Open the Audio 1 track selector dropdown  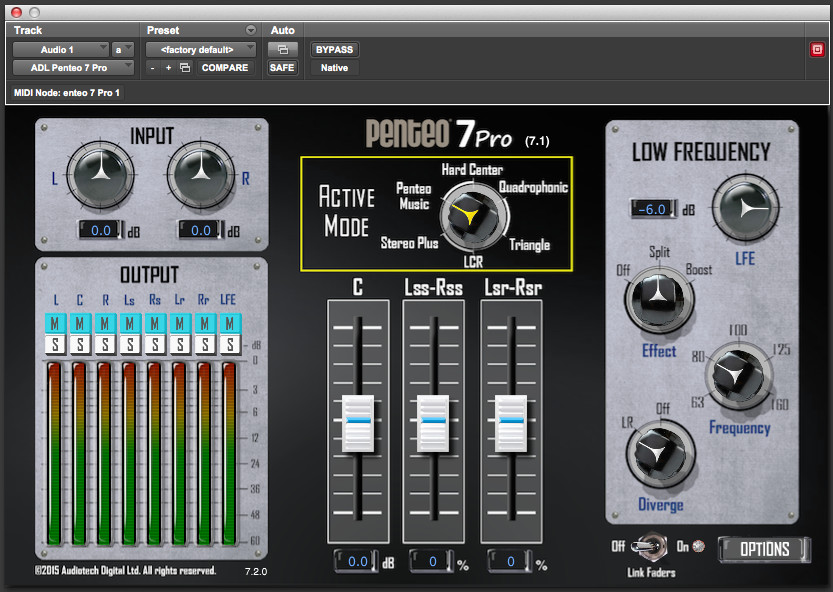(61, 49)
